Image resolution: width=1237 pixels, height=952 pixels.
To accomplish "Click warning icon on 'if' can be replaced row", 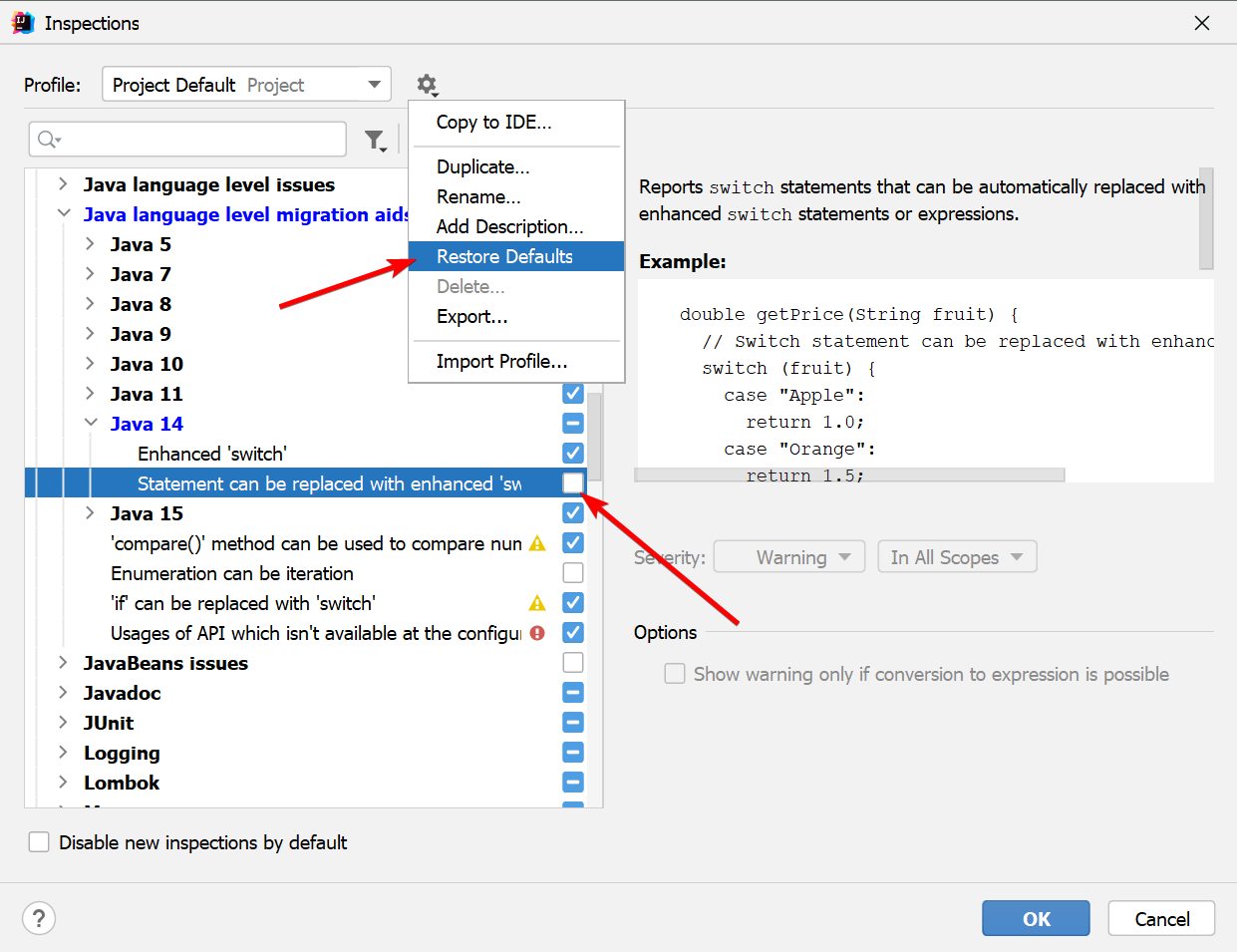I will [537, 603].
